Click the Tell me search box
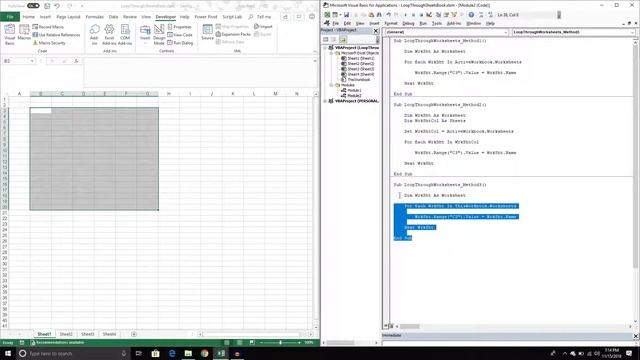This screenshot has width=640, height=360. pyautogui.click(x=260, y=17)
